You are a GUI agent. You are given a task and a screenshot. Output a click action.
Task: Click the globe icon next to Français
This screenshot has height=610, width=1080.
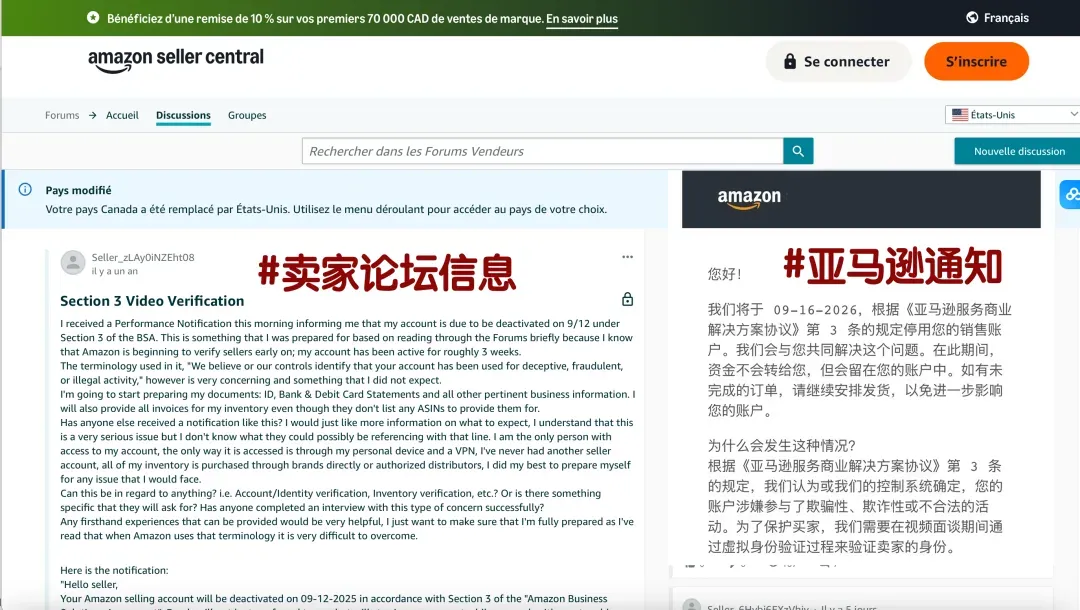[x=972, y=18]
